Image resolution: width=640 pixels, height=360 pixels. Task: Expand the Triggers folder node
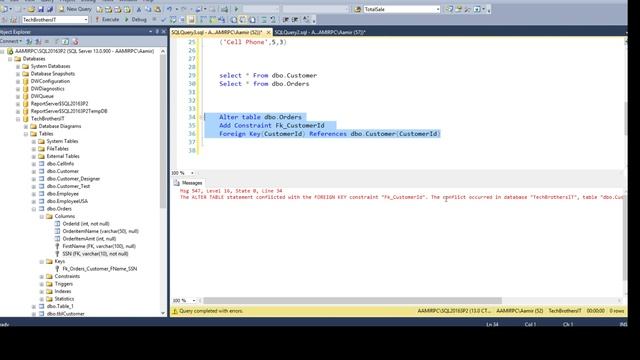pyautogui.click(x=42, y=284)
